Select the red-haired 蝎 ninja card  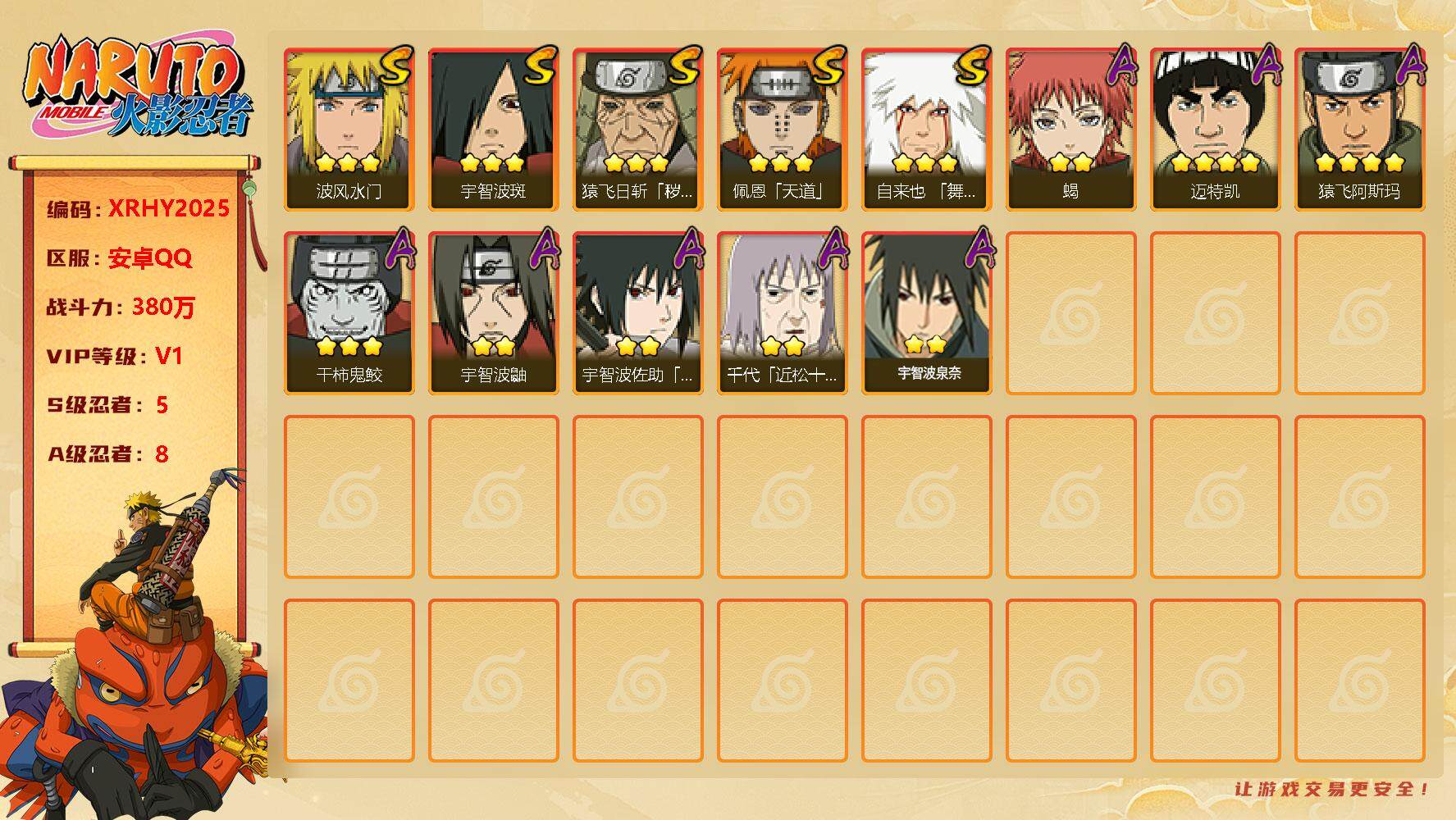(1070, 130)
